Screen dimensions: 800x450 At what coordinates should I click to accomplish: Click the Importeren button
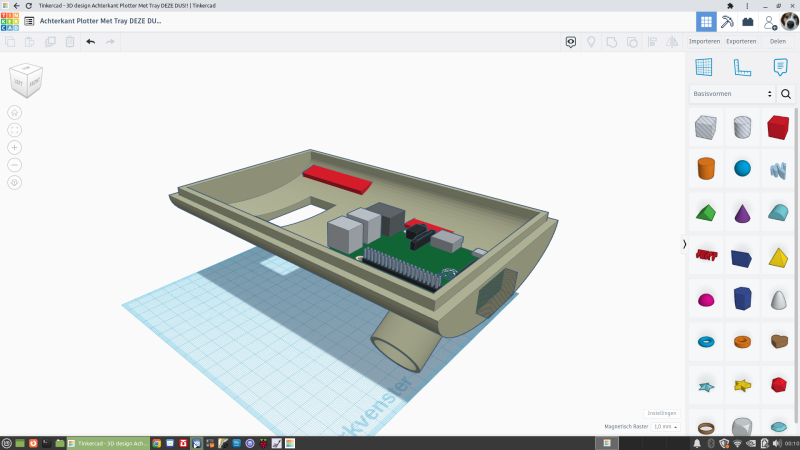(x=704, y=42)
